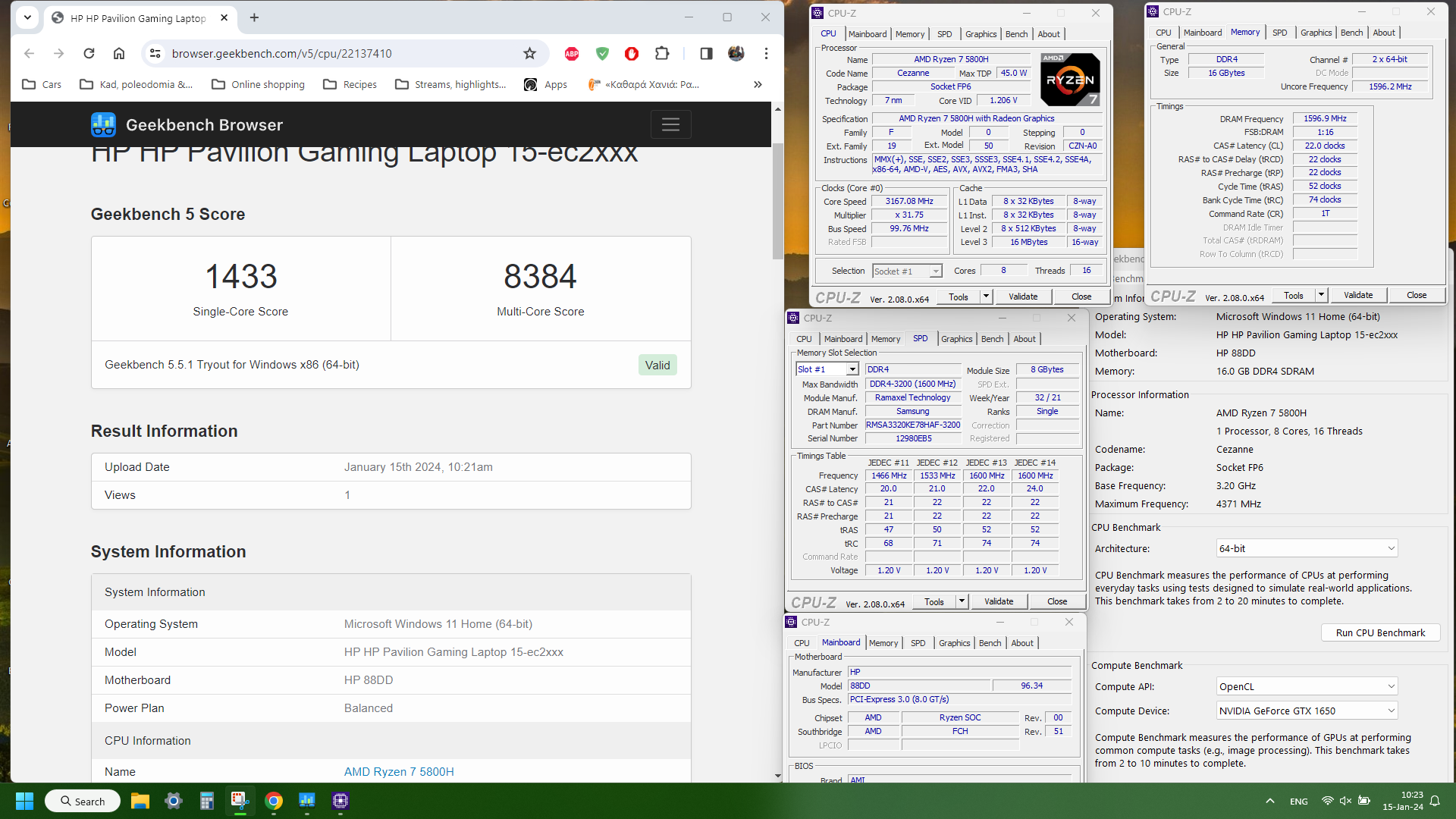Viewport: 1456px width, 819px height.
Task: Open the CPU-Z taskbar icon
Action: coord(340,801)
